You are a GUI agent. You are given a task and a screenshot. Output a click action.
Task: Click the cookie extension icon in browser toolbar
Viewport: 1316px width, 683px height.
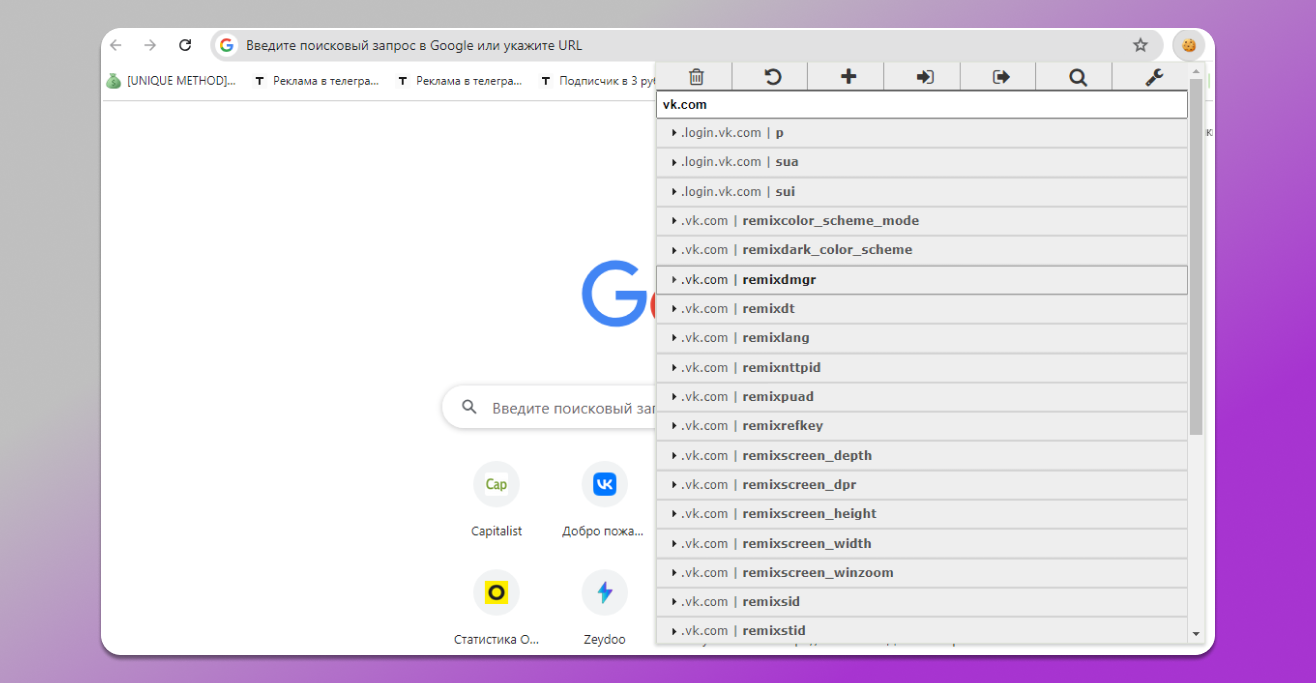tap(1188, 45)
